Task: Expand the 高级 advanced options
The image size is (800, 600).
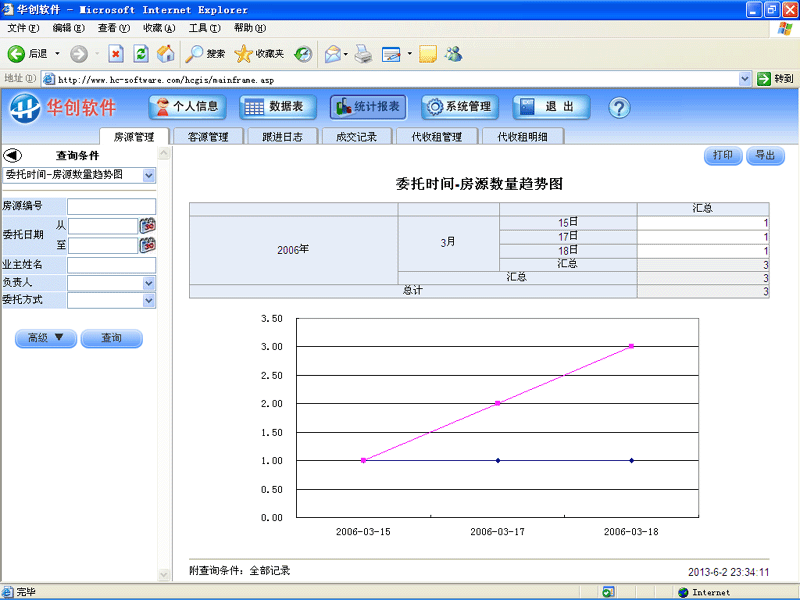Action: [x=46, y=338]
